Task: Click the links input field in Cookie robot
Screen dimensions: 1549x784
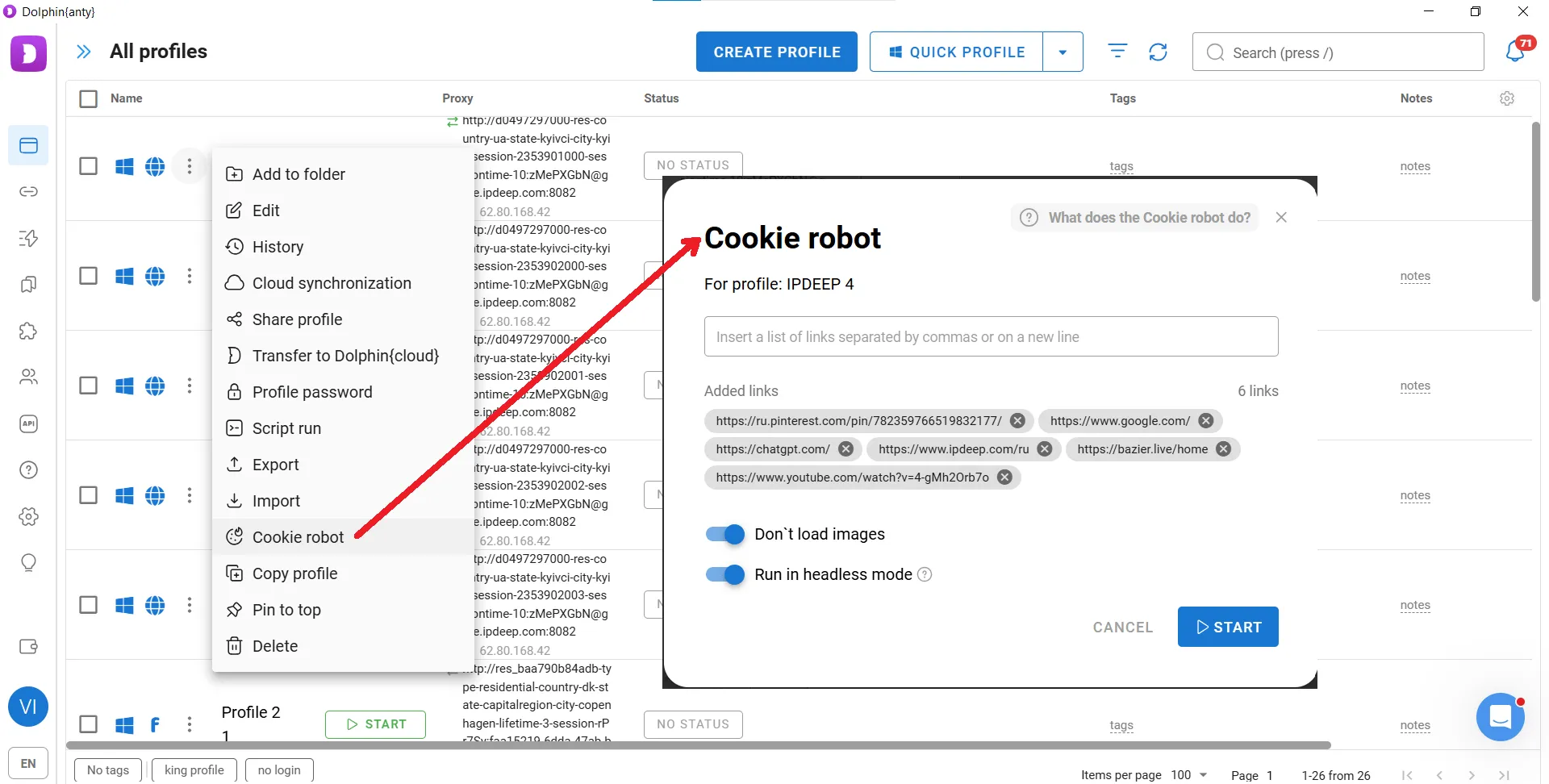Action: tap(991, 336)
